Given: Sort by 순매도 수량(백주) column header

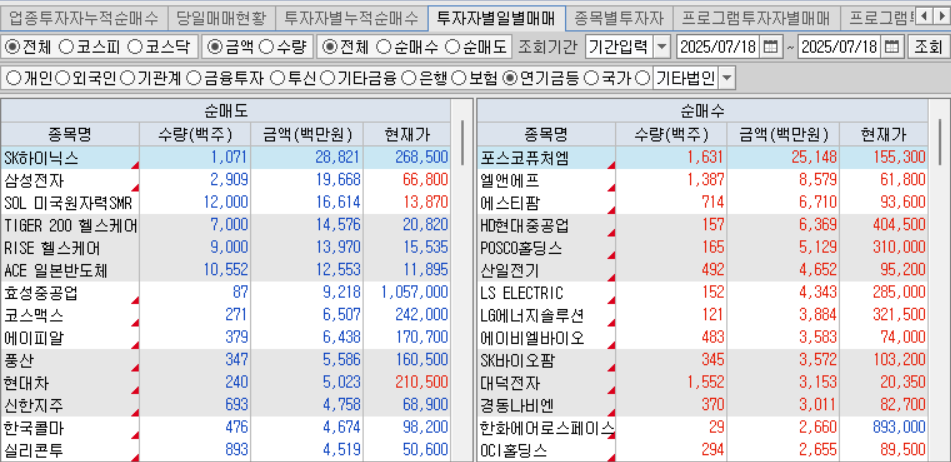Looking at the screenshot, I should [x=195, y=134].
